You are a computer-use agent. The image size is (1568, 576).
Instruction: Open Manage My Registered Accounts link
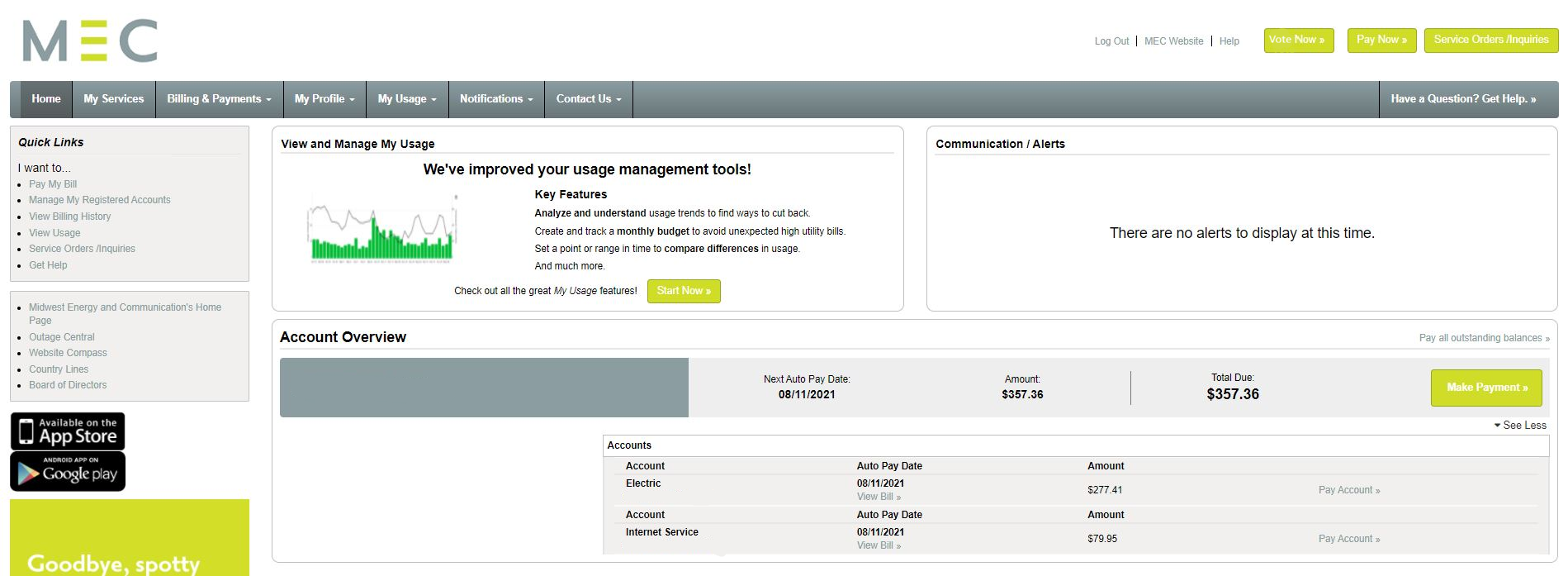pyautogui.click(x=100, y=200)
